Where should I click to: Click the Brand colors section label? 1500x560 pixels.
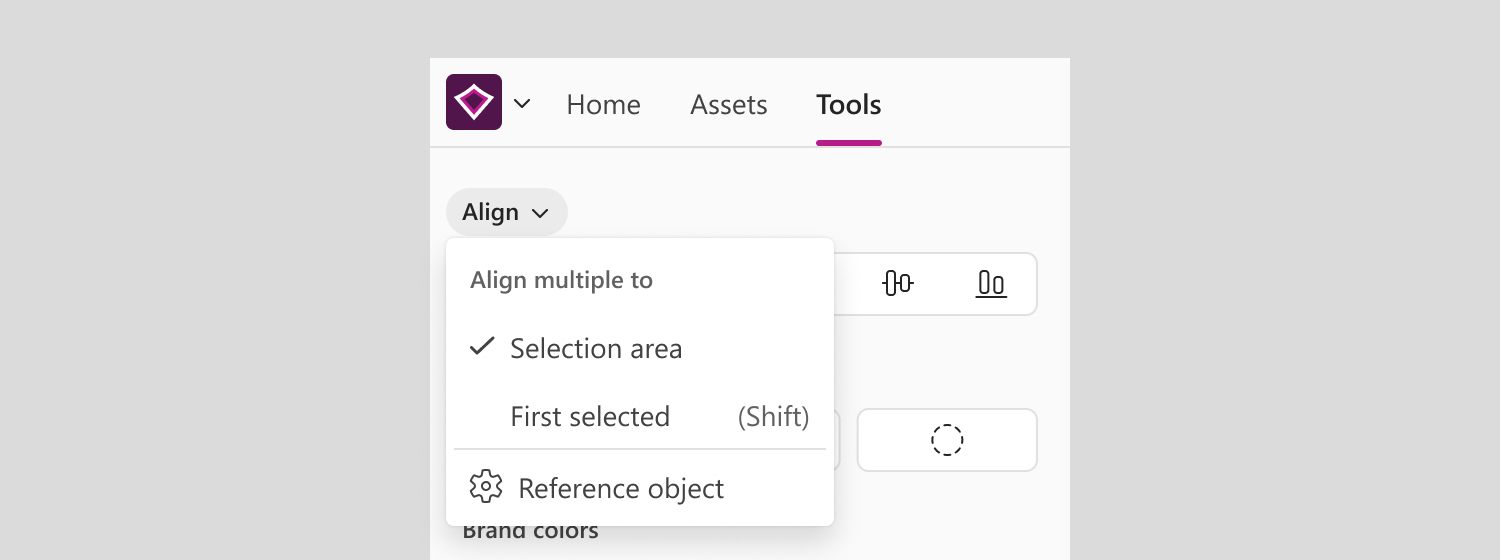point(531,531)
